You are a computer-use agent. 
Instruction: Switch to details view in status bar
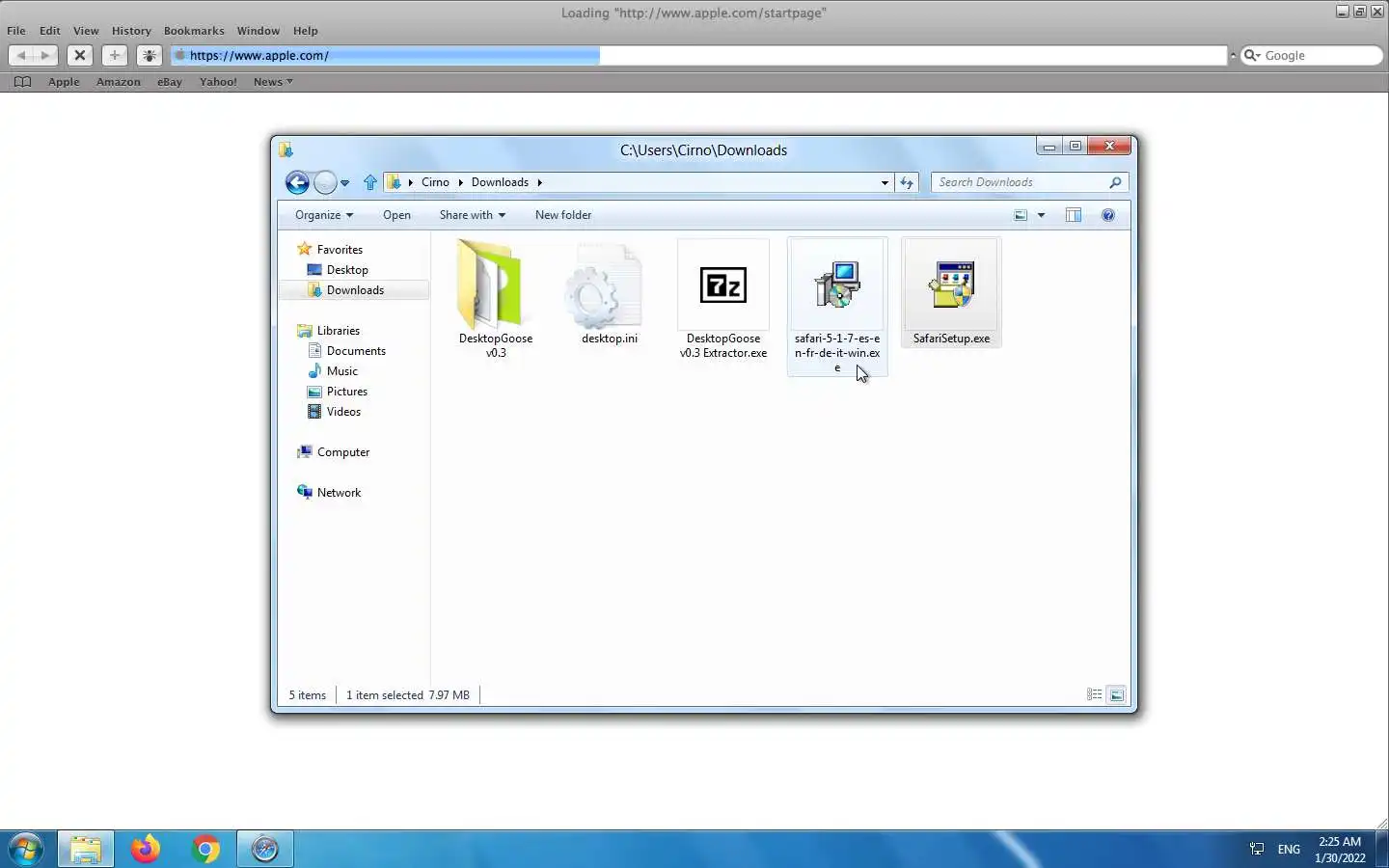click(1094, 694)
